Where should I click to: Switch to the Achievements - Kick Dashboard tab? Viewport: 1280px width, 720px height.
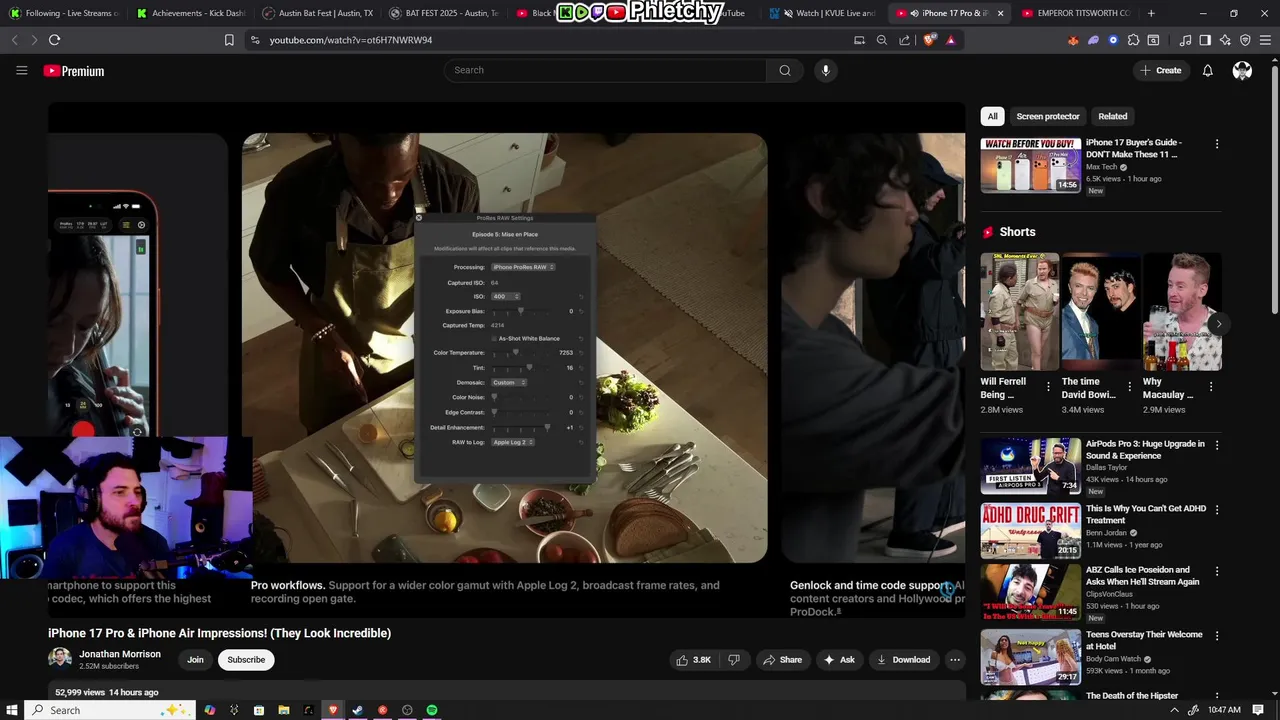click(191, 13)
